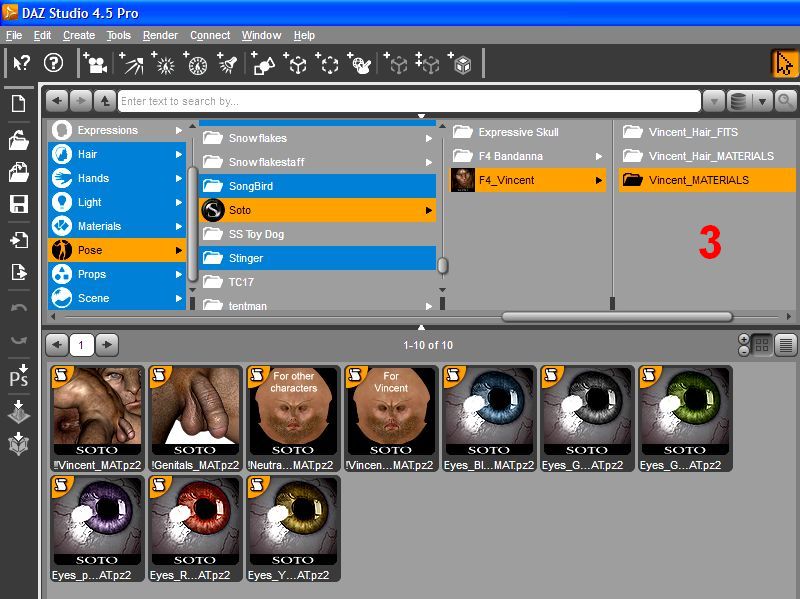The width and height of the screenshot is (800, 599).
Task: Add a new linear point light (ringed icon)
Action: pyautogui.click(x=195, y=63)
